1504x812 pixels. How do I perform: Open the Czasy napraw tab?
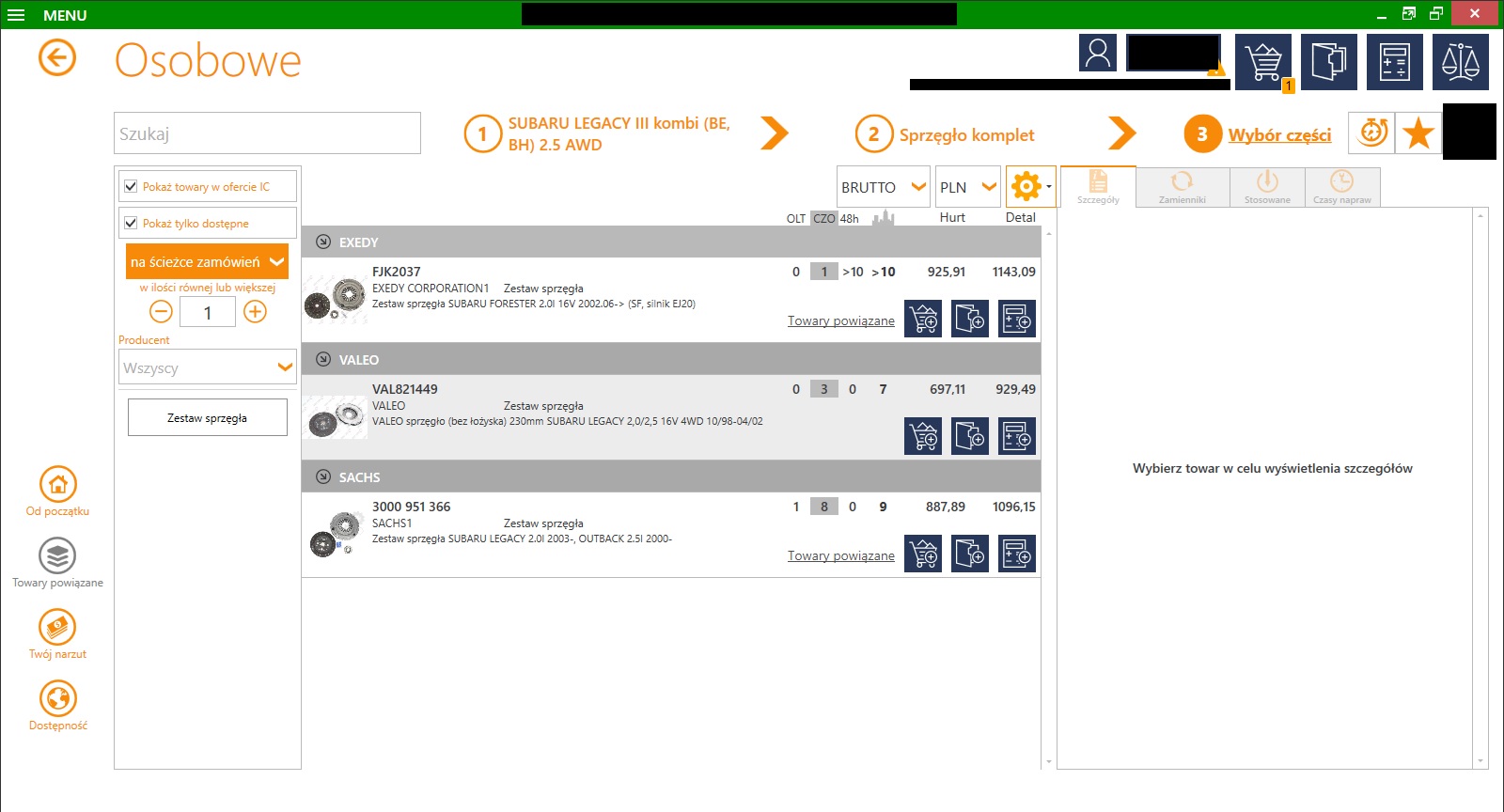(x=1341, y=187)
